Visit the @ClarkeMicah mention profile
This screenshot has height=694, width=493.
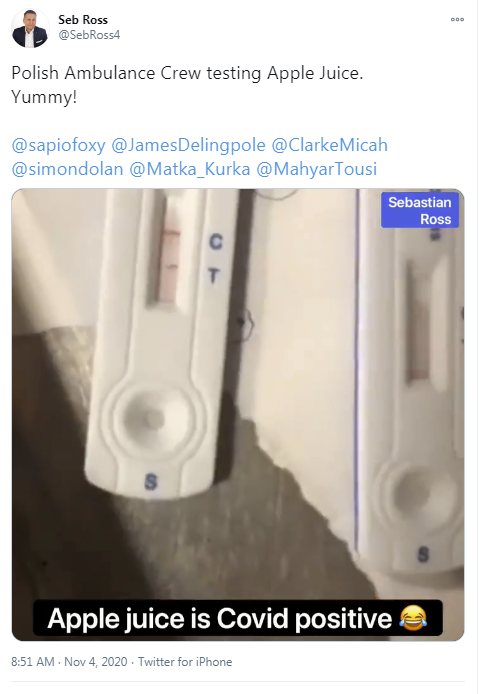tap(329, 145)
